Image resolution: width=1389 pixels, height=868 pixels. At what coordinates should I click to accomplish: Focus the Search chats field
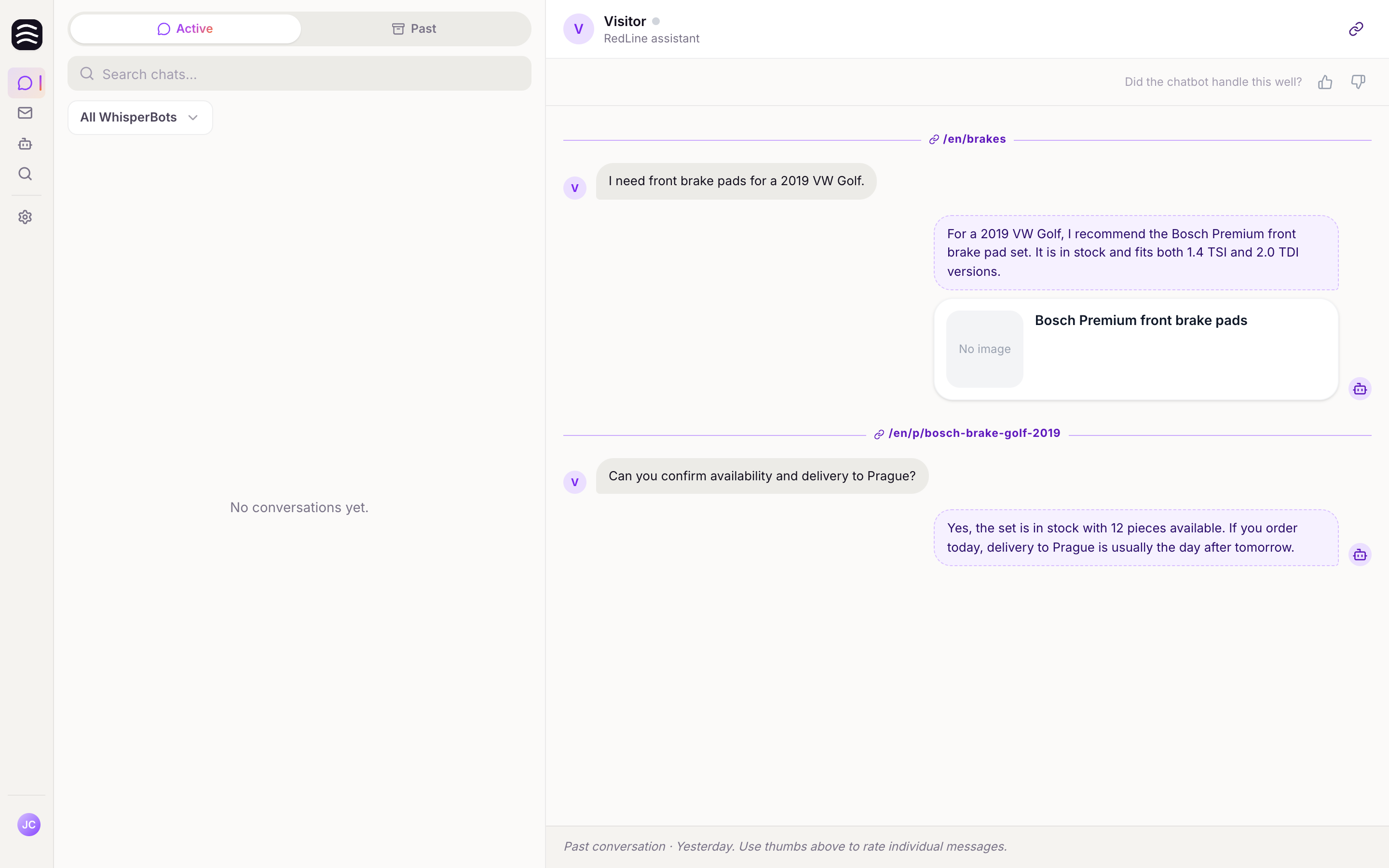click(300, 73)
